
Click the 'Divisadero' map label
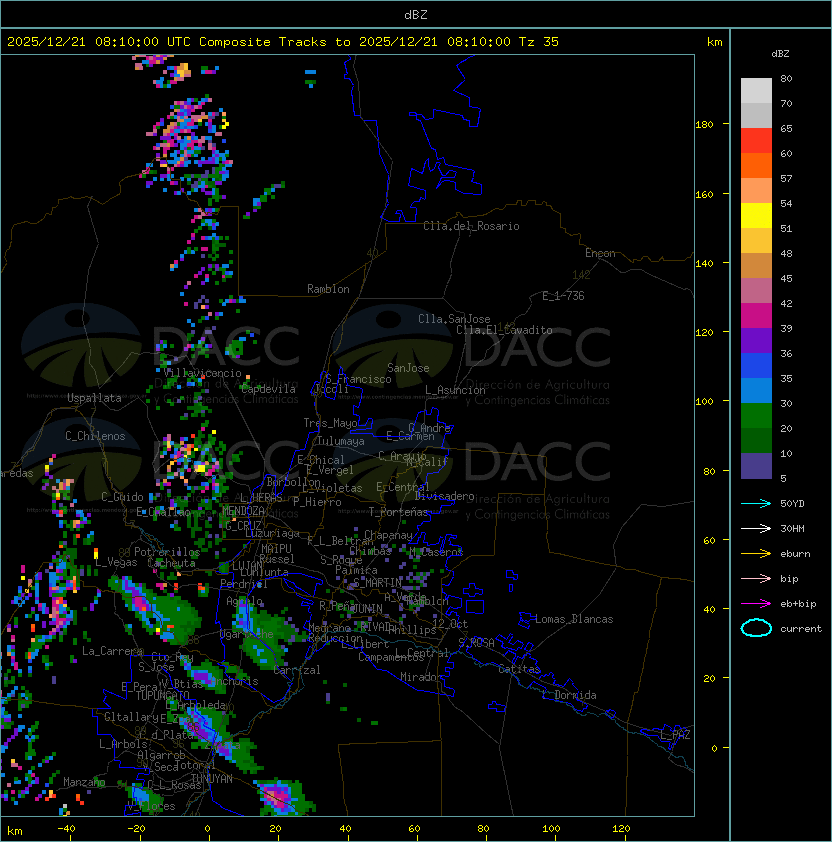(444, 496)
